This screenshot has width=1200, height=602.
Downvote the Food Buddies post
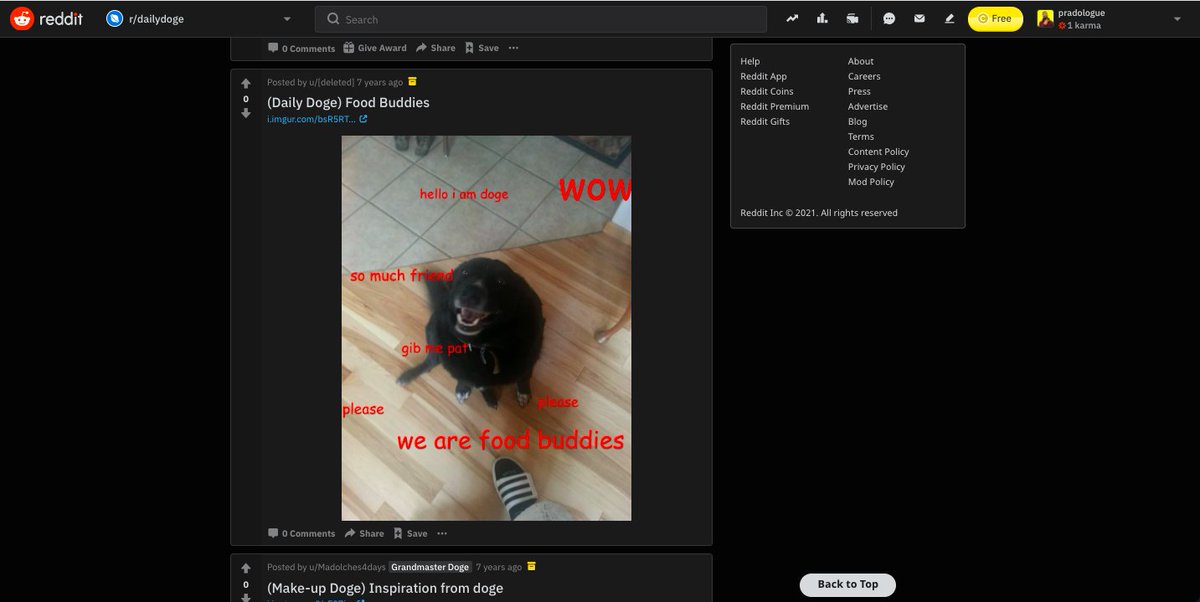(246, 114)
